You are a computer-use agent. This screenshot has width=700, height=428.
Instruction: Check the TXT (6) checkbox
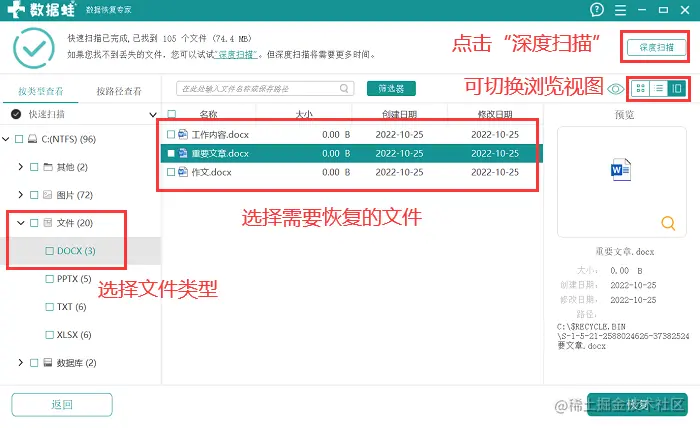click(50, 307)
